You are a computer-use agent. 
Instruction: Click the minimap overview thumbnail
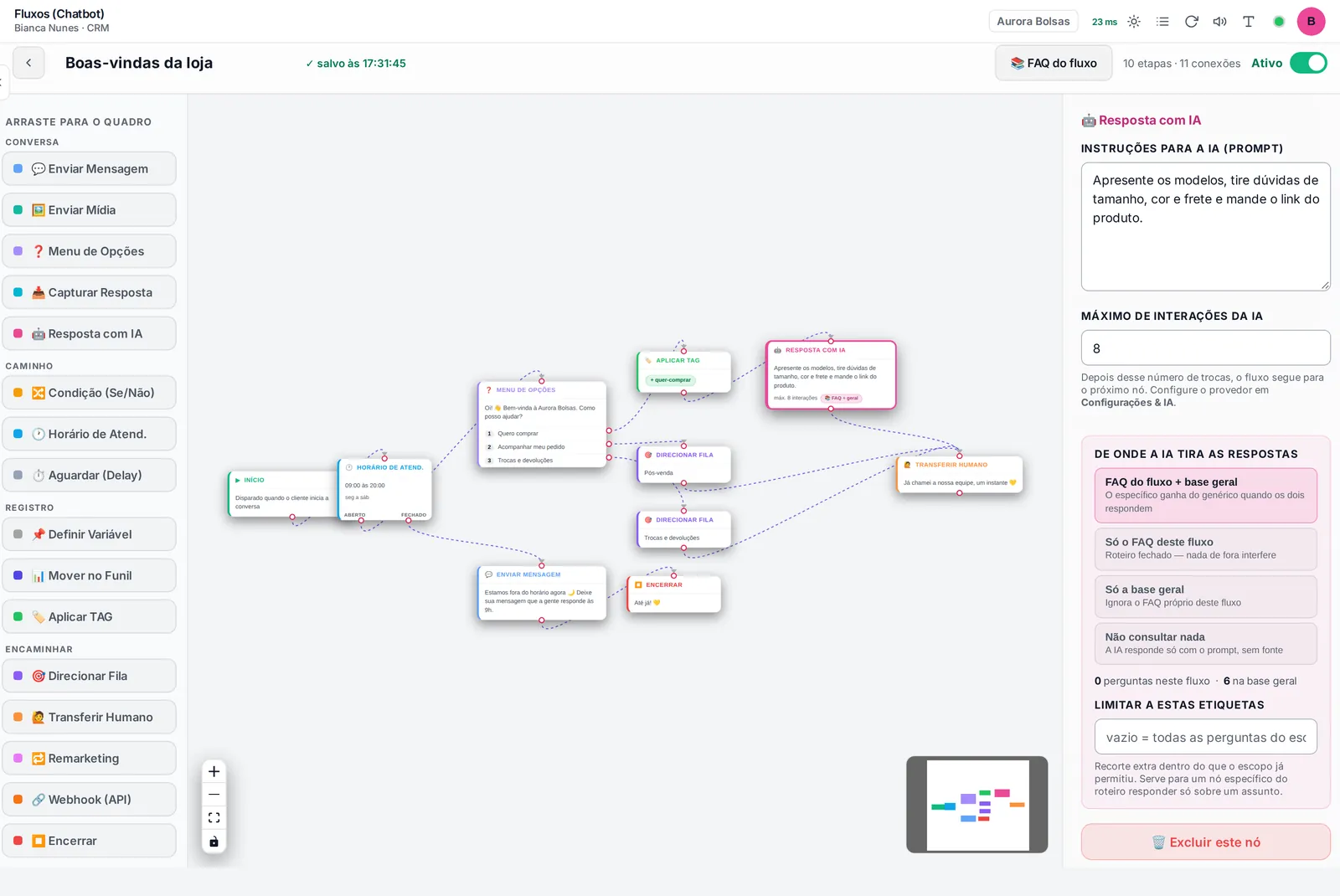(x=977, y=805)
